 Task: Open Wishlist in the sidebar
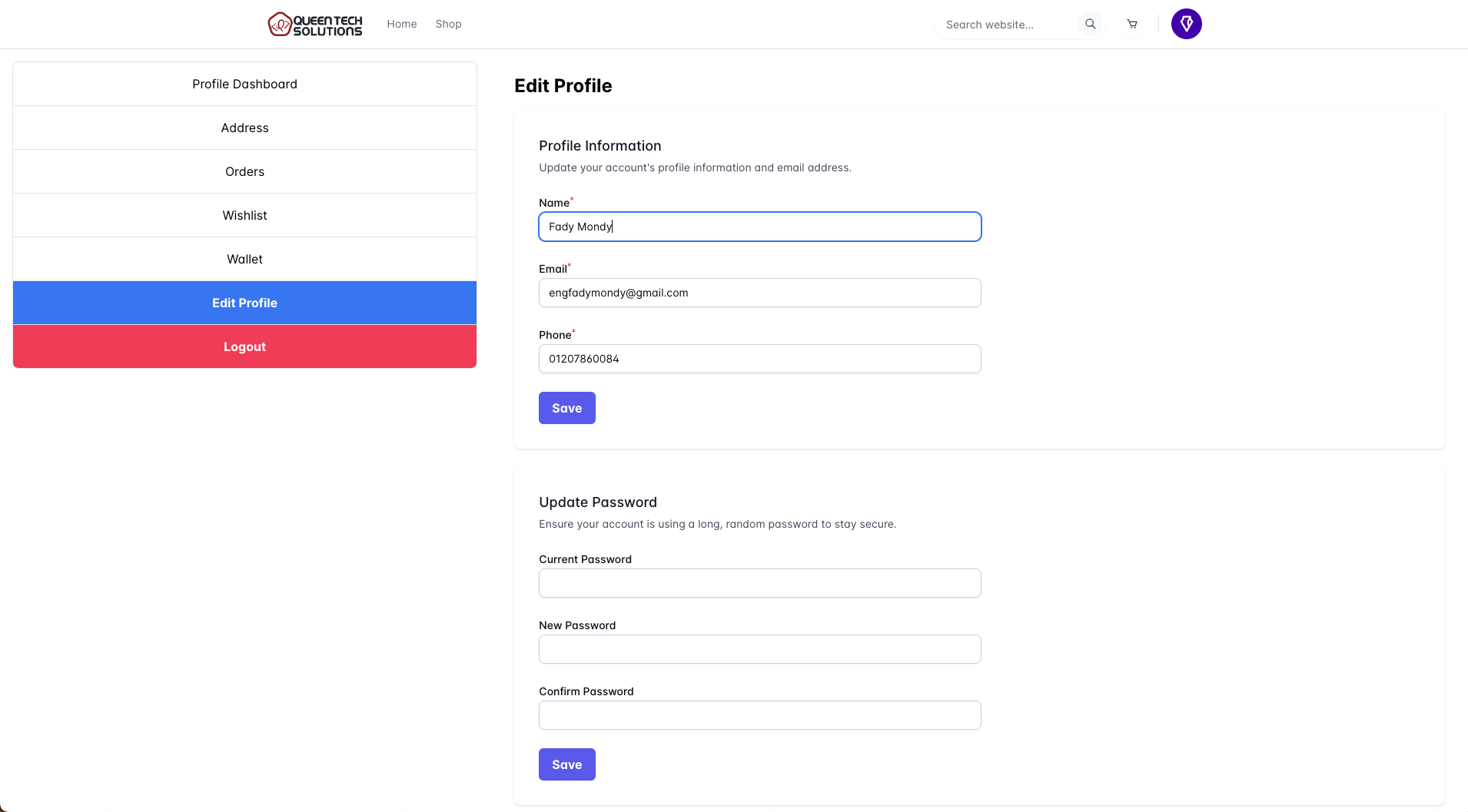coord(244,215)
